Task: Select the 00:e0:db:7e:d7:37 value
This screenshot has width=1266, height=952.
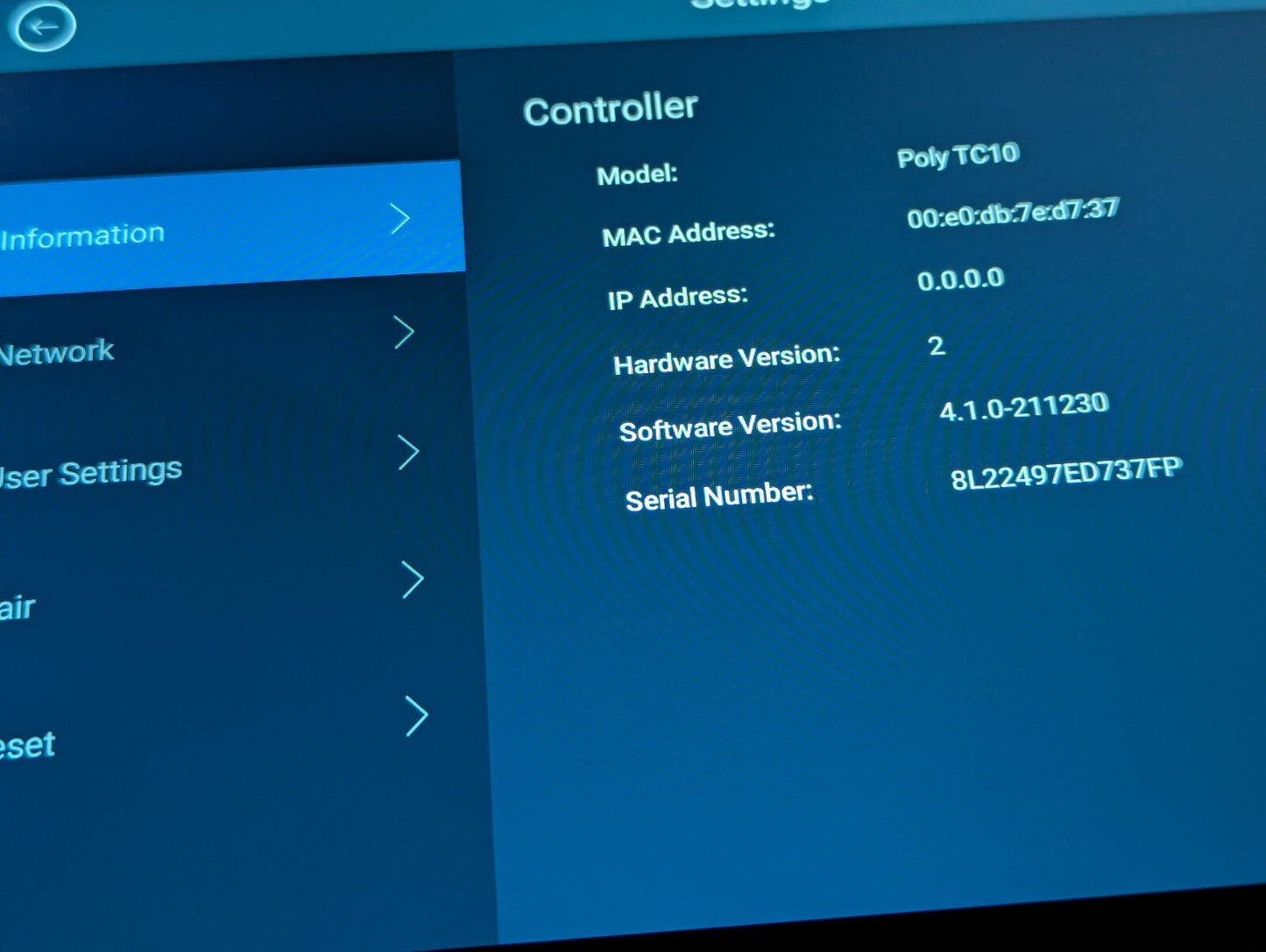Action: (x=1013, y=213)
